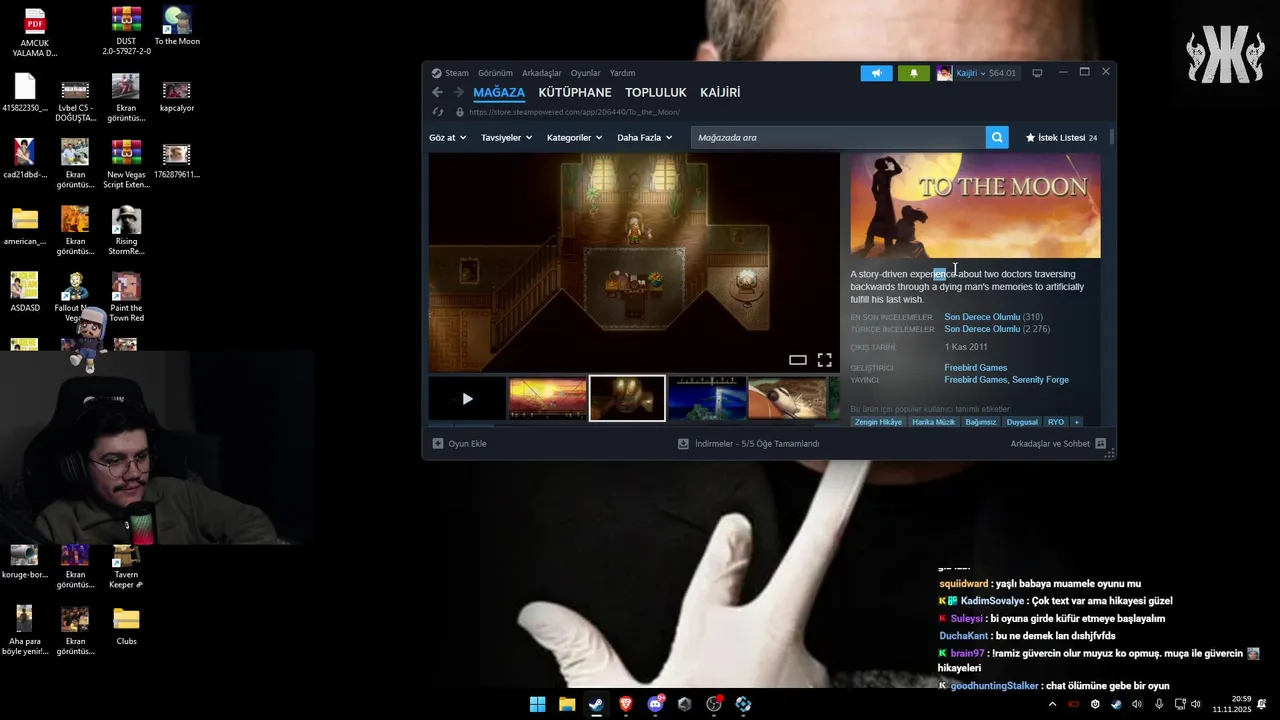Click the Kaijiri profile avatar
Viewport: 1280px width, 720px height.
coord(944,73)
